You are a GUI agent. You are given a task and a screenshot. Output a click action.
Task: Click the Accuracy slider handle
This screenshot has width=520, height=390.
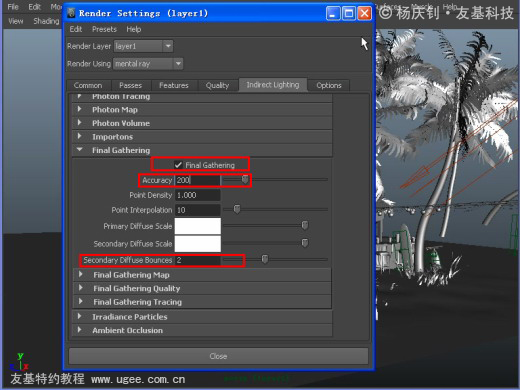[x=245, y=179]
